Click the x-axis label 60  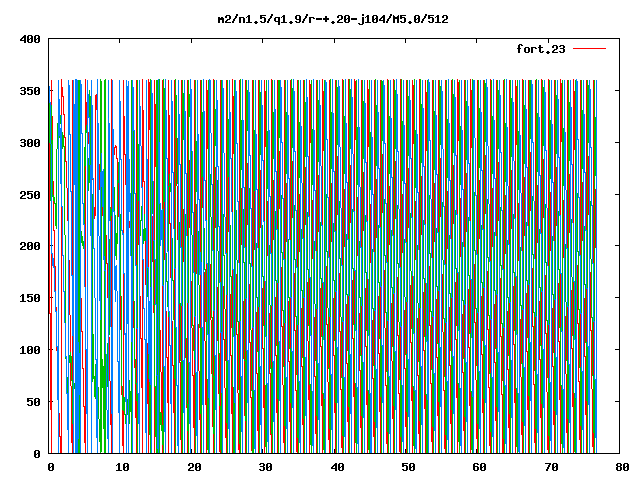[480, 467]
